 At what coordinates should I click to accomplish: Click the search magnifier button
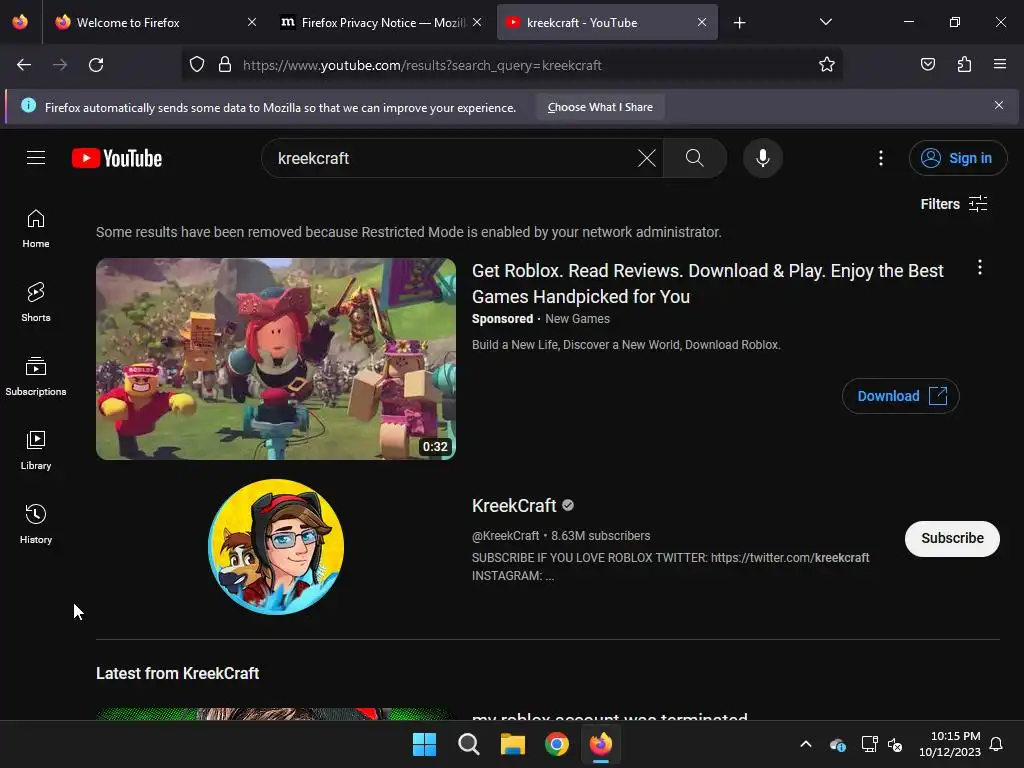tap(695, 158)
